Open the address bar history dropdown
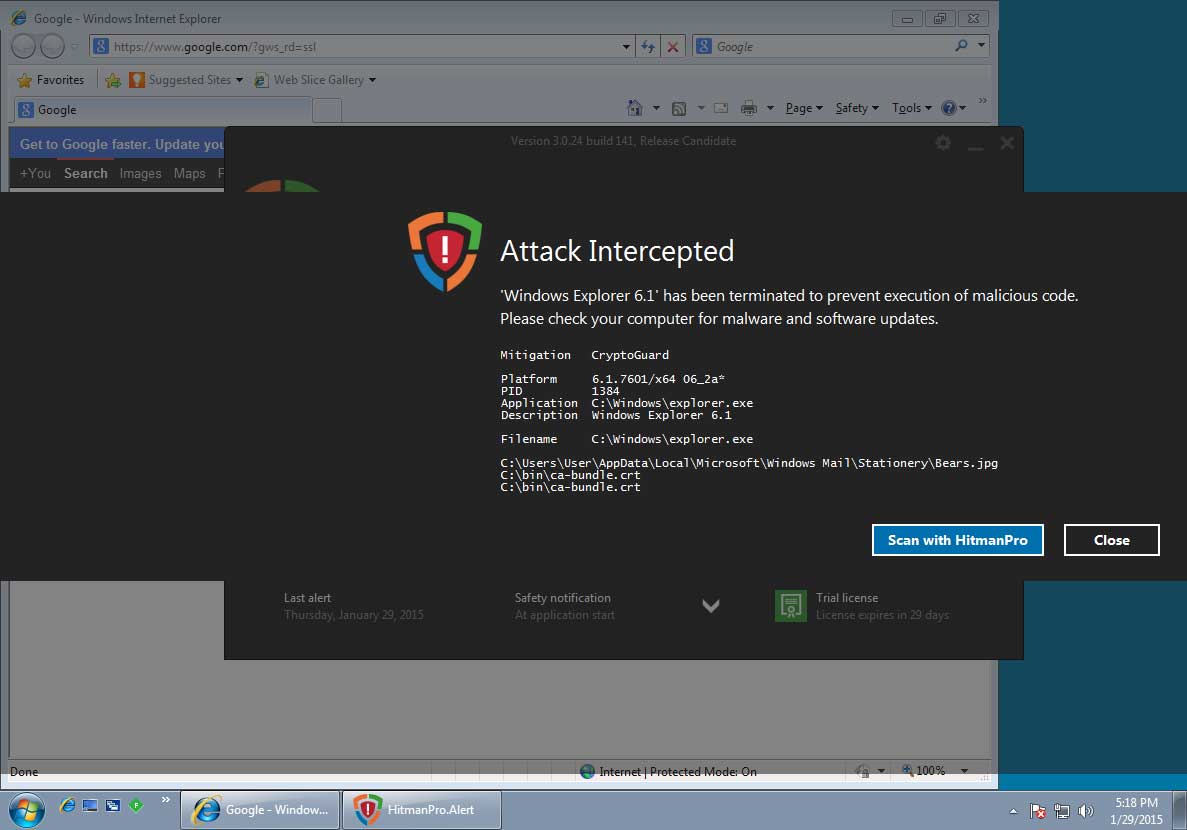The width and height of the screenshot is (1187, 830). (x=626, y=46)
